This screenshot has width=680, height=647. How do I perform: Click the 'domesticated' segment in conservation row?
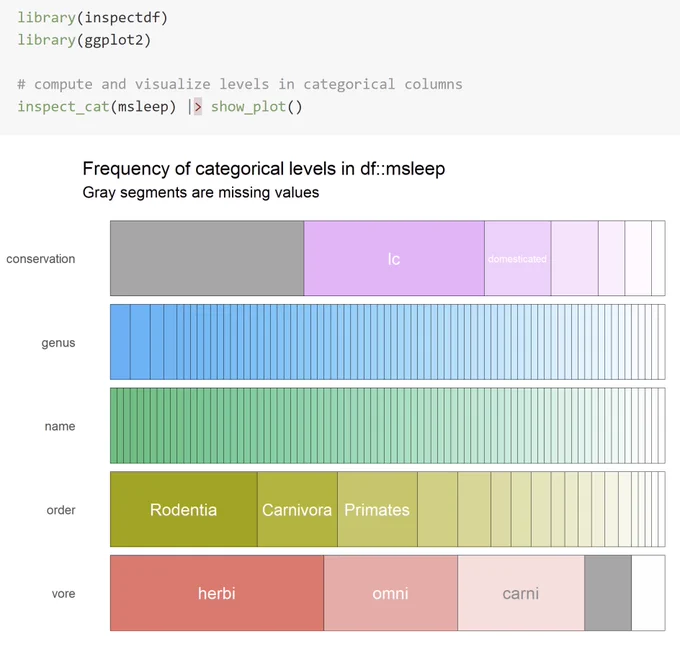point(517,258)
